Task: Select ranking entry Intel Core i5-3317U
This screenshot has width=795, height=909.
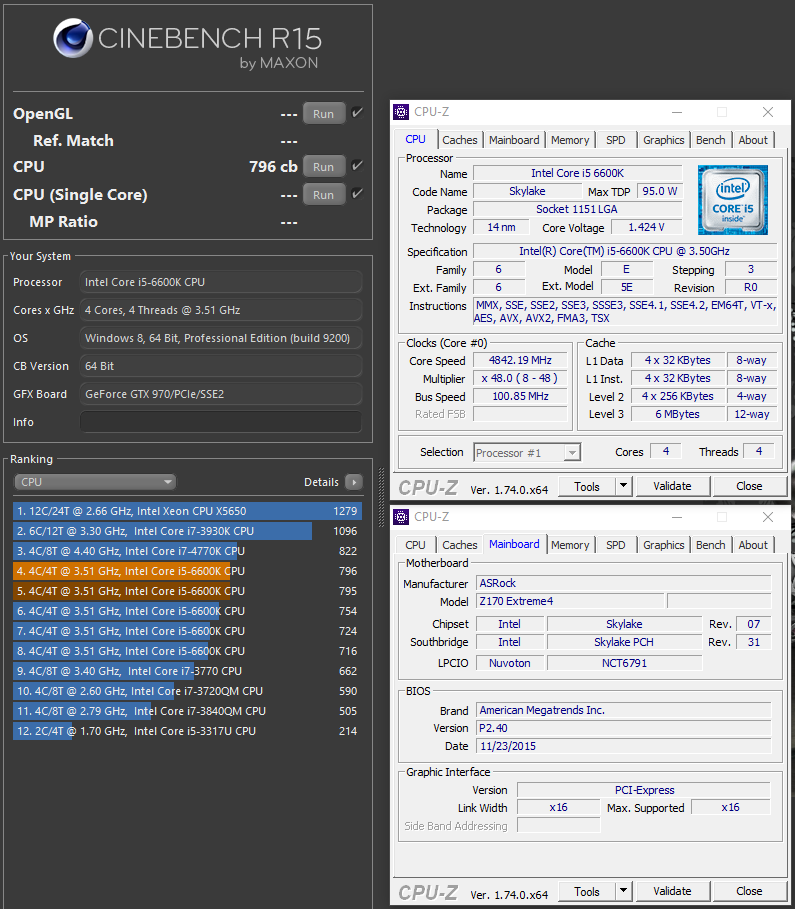Action: (x=187, y=731)
